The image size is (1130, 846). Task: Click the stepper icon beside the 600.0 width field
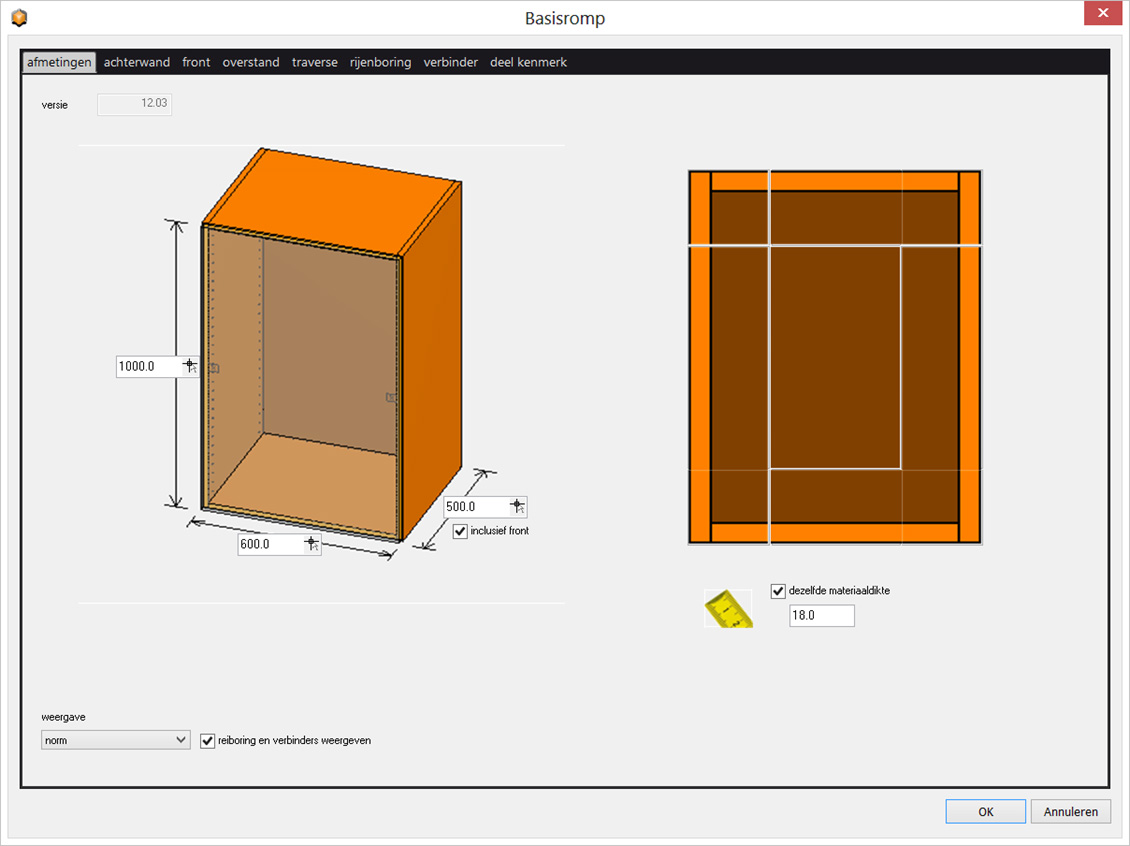coord(311,544)
